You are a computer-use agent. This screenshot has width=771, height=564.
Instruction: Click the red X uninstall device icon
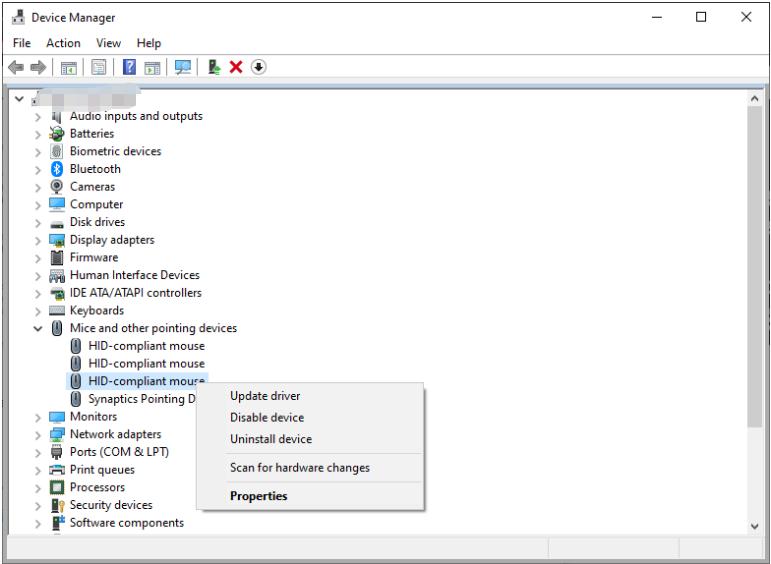point(236,67)
